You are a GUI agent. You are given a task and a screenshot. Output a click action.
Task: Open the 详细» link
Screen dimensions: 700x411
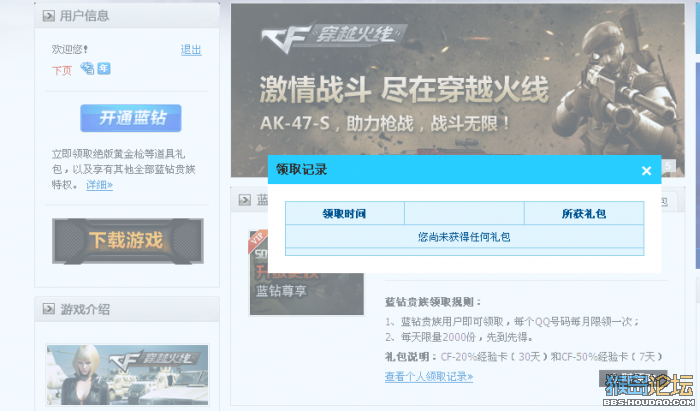99,185
